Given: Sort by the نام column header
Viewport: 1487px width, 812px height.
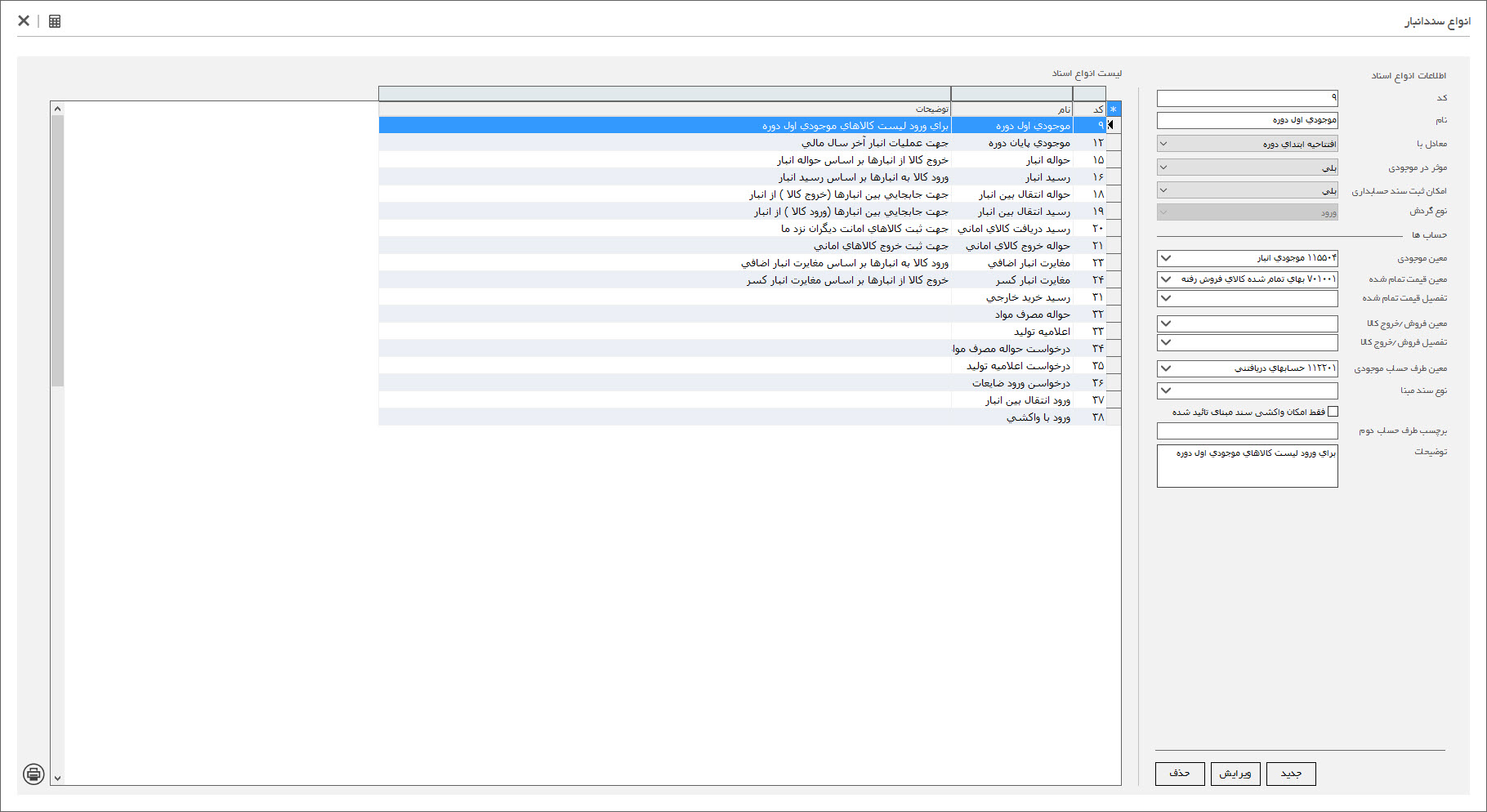Looking at the screenshot, I should click(x=1011, y=109).
